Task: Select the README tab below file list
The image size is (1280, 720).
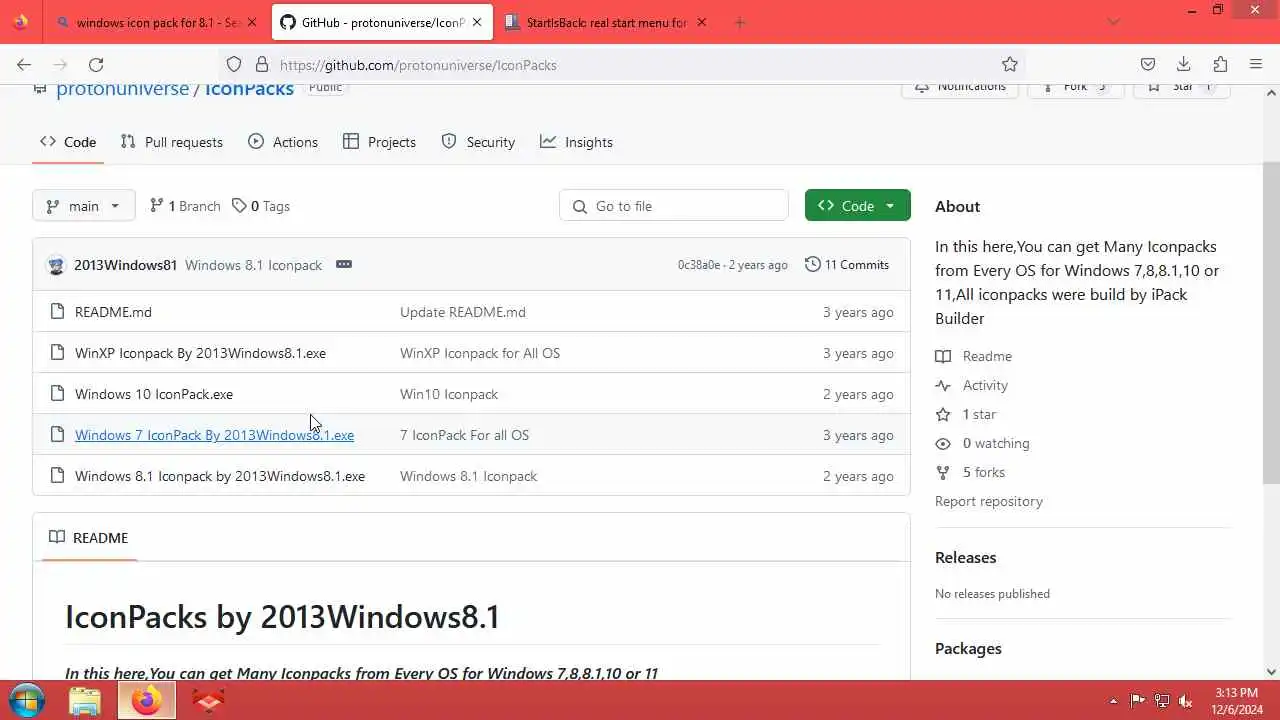Action: coord(89,538)
